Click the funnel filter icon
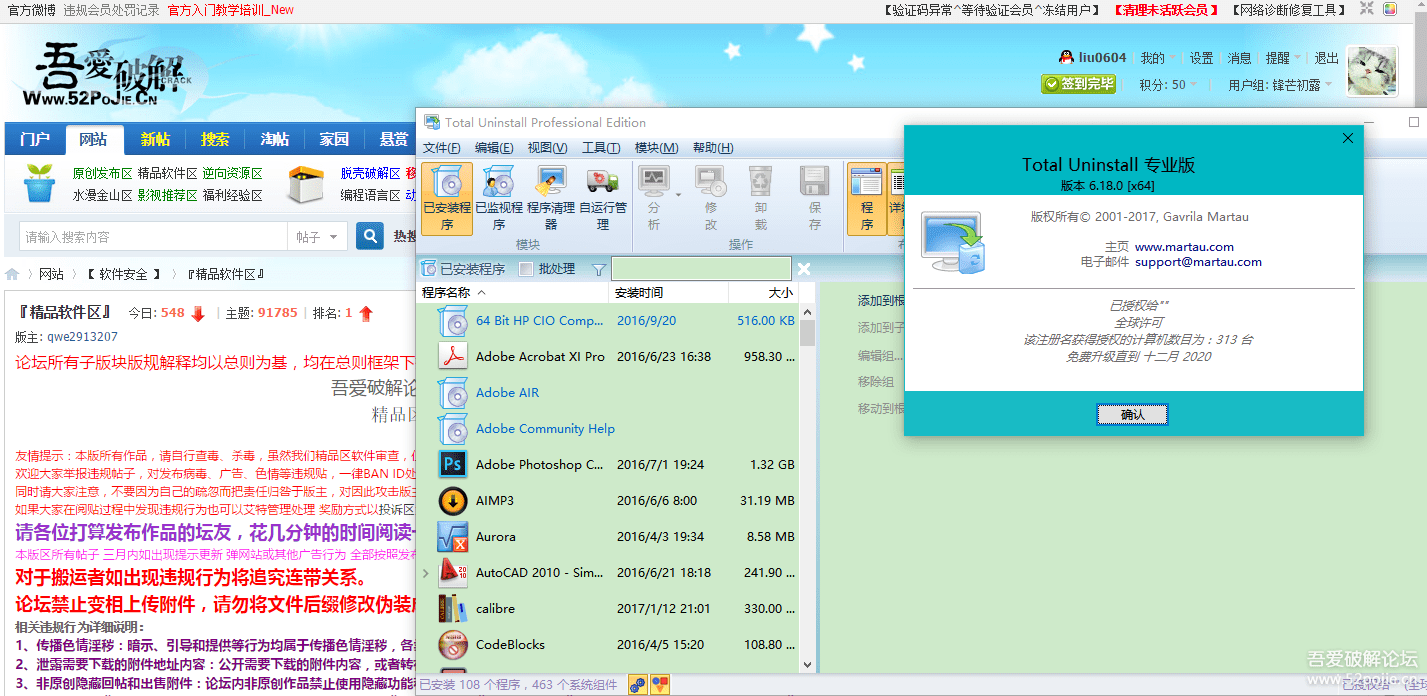This screenshot has width=1427, height=696. pos(598,269)
